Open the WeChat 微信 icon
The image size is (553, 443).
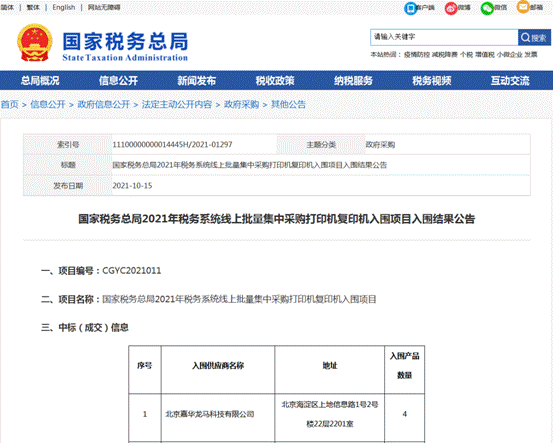[487, 8]
